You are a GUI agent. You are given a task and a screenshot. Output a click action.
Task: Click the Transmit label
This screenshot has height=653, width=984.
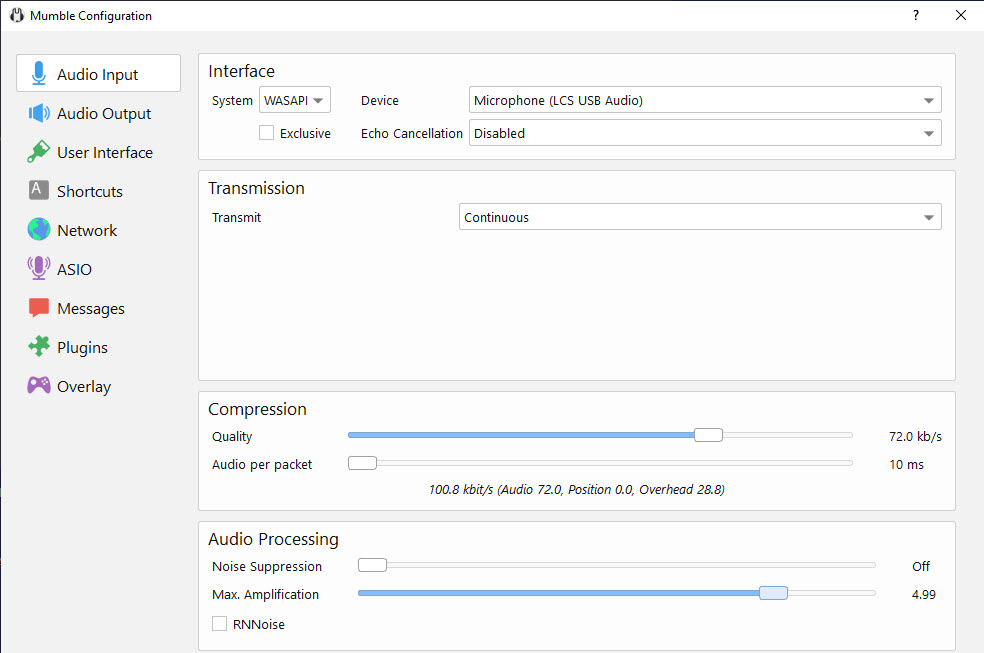(x=236, y=218)
